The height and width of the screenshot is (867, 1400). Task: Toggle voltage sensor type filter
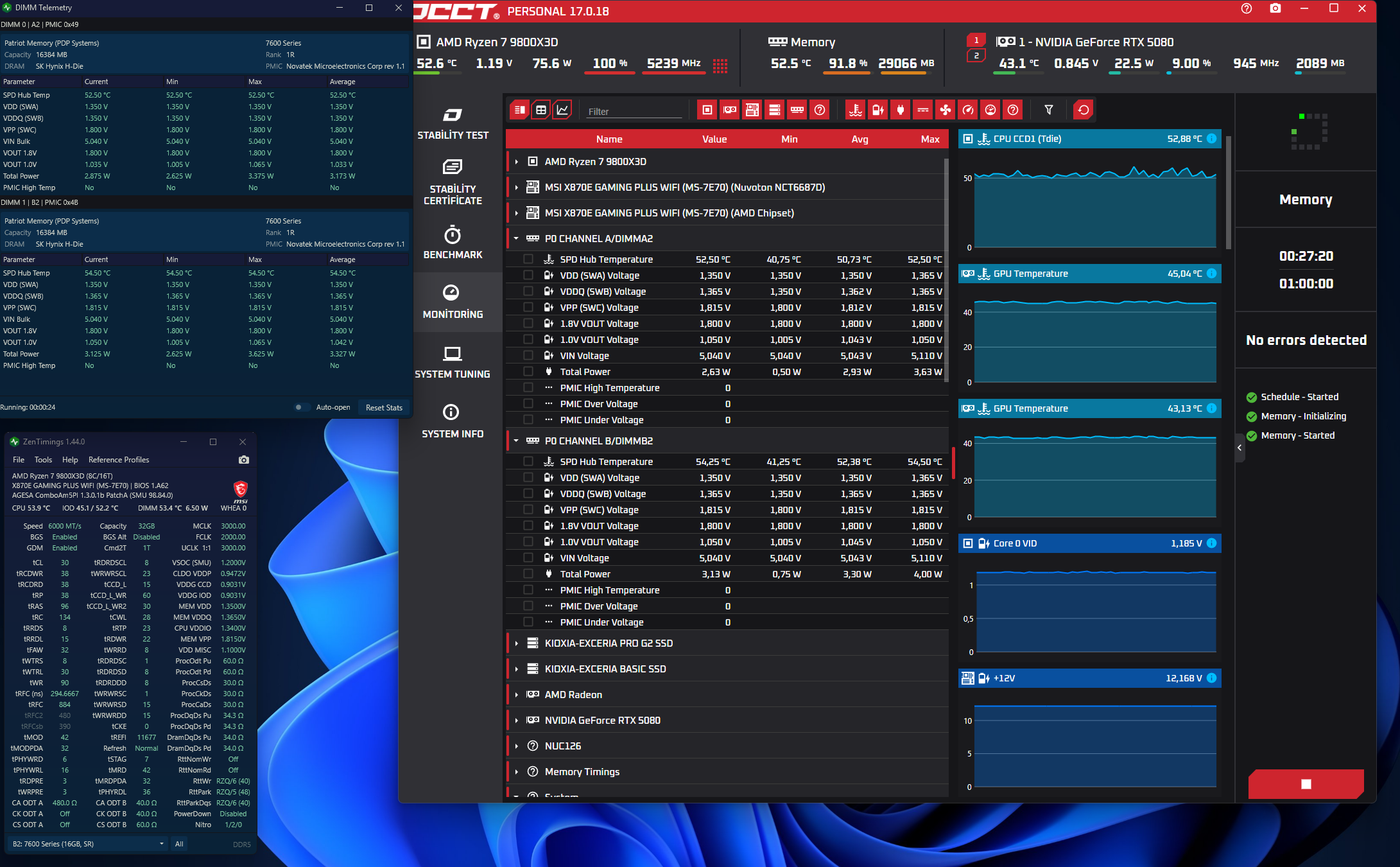point(878,110)
